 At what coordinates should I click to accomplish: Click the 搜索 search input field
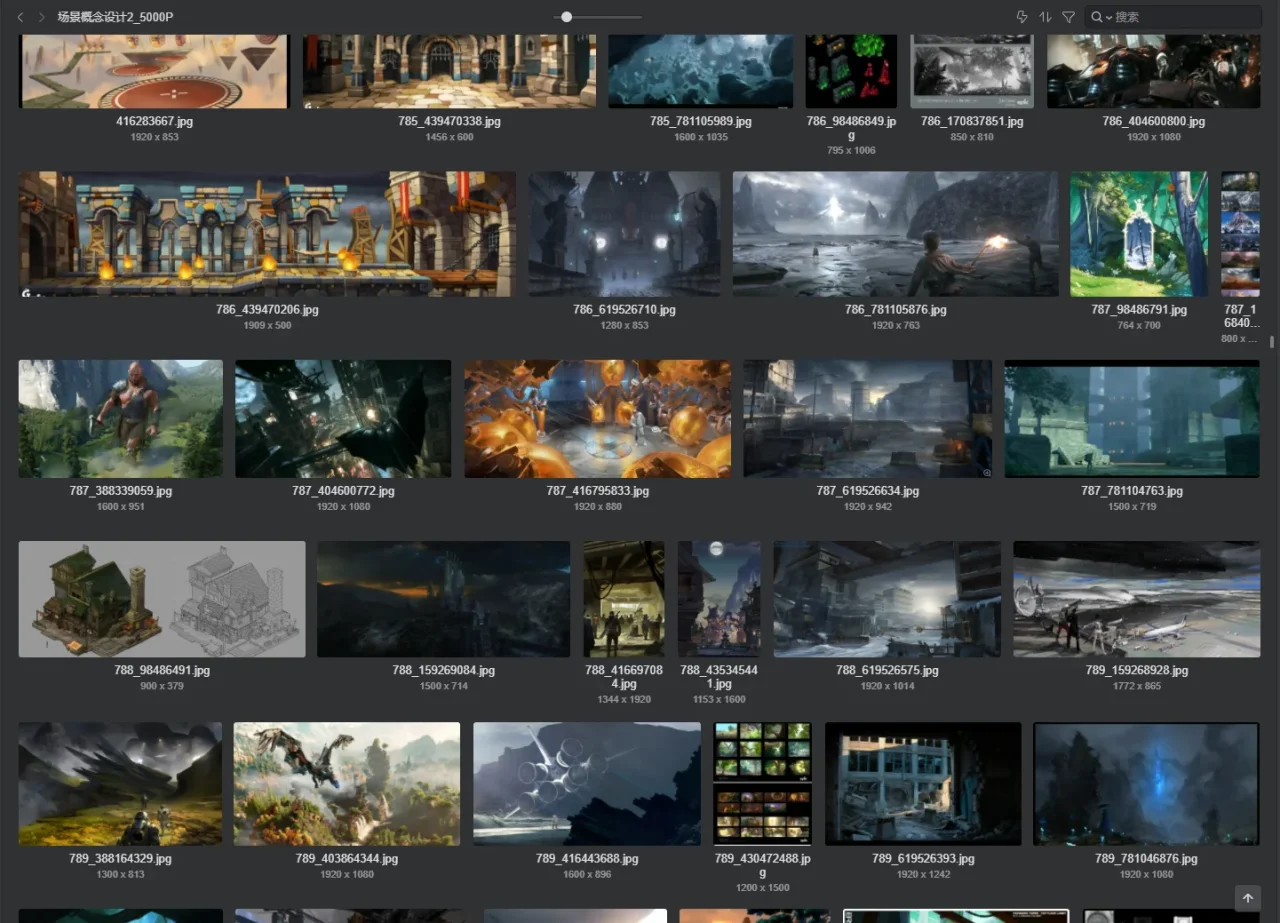(1180, 17)
